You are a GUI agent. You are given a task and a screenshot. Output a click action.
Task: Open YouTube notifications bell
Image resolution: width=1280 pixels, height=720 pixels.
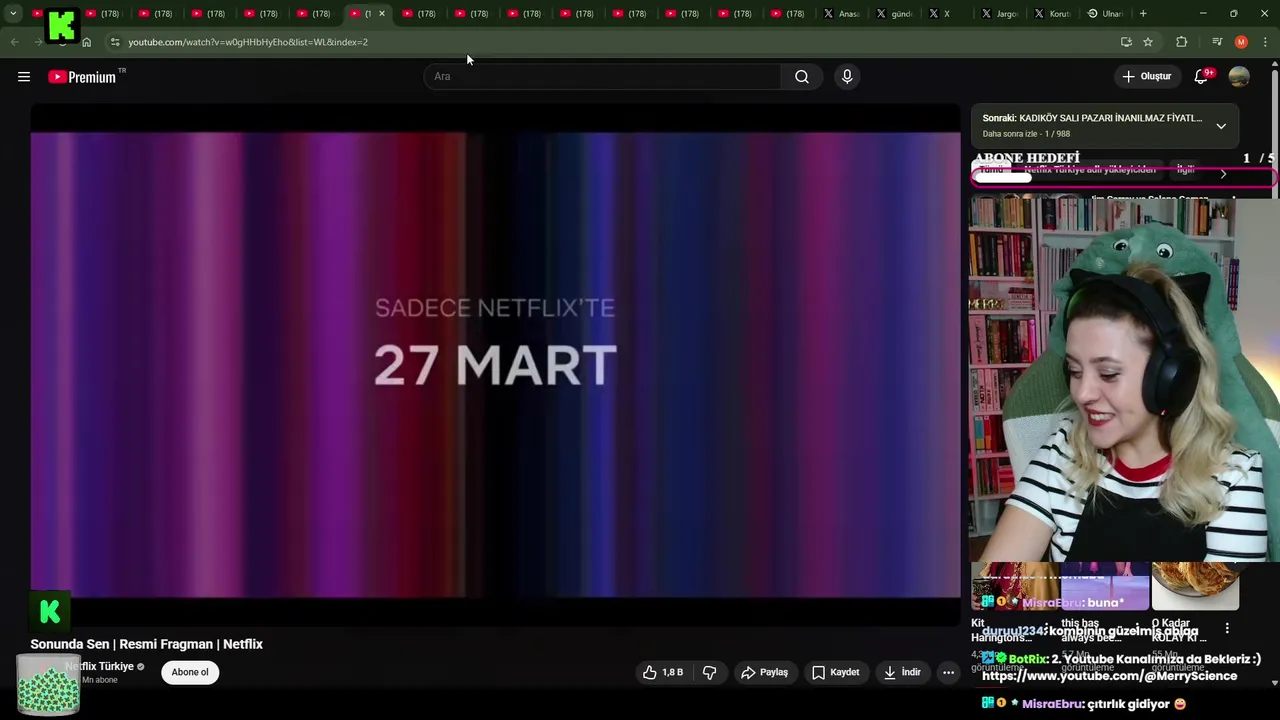click(x=1202, y=77)
